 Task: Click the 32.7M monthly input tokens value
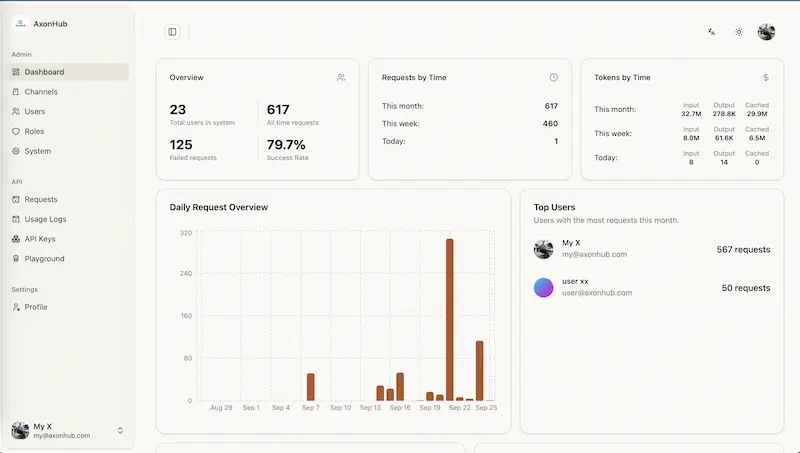pyautogui.click(x=691, y=114)
